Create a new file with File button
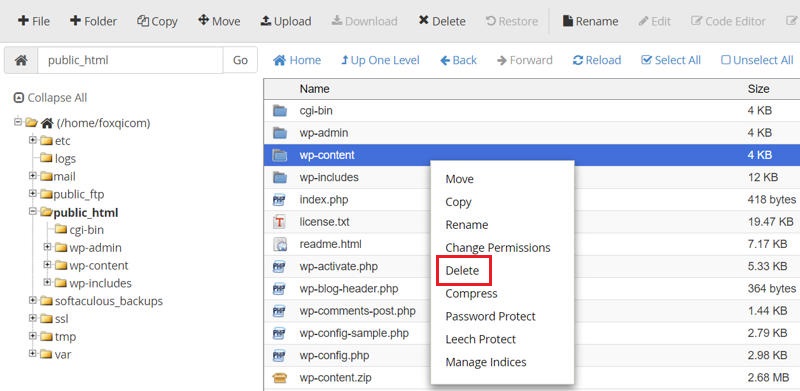This screenshot has width=800, height=391. click(34, 21)
